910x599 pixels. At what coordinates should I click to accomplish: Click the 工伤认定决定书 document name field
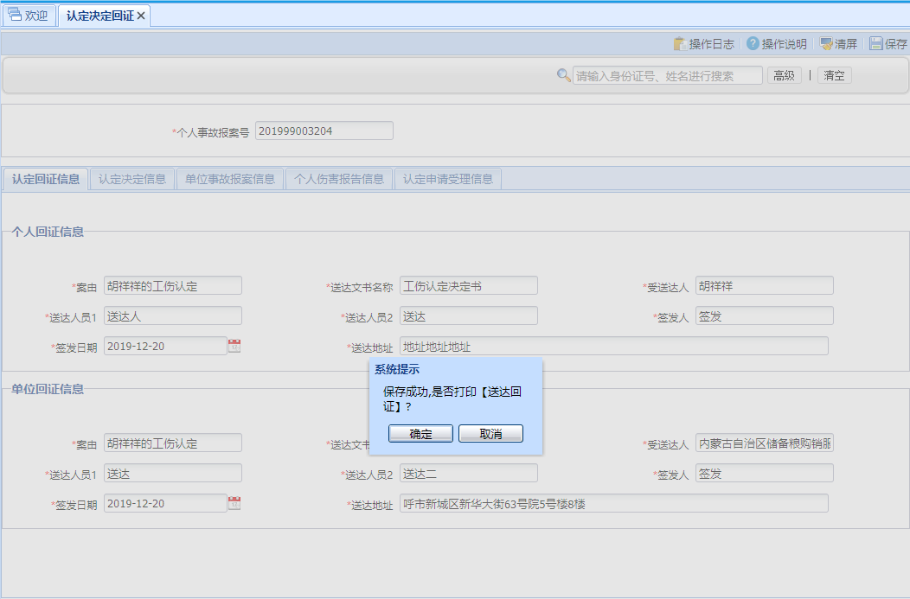click(469, 286)
